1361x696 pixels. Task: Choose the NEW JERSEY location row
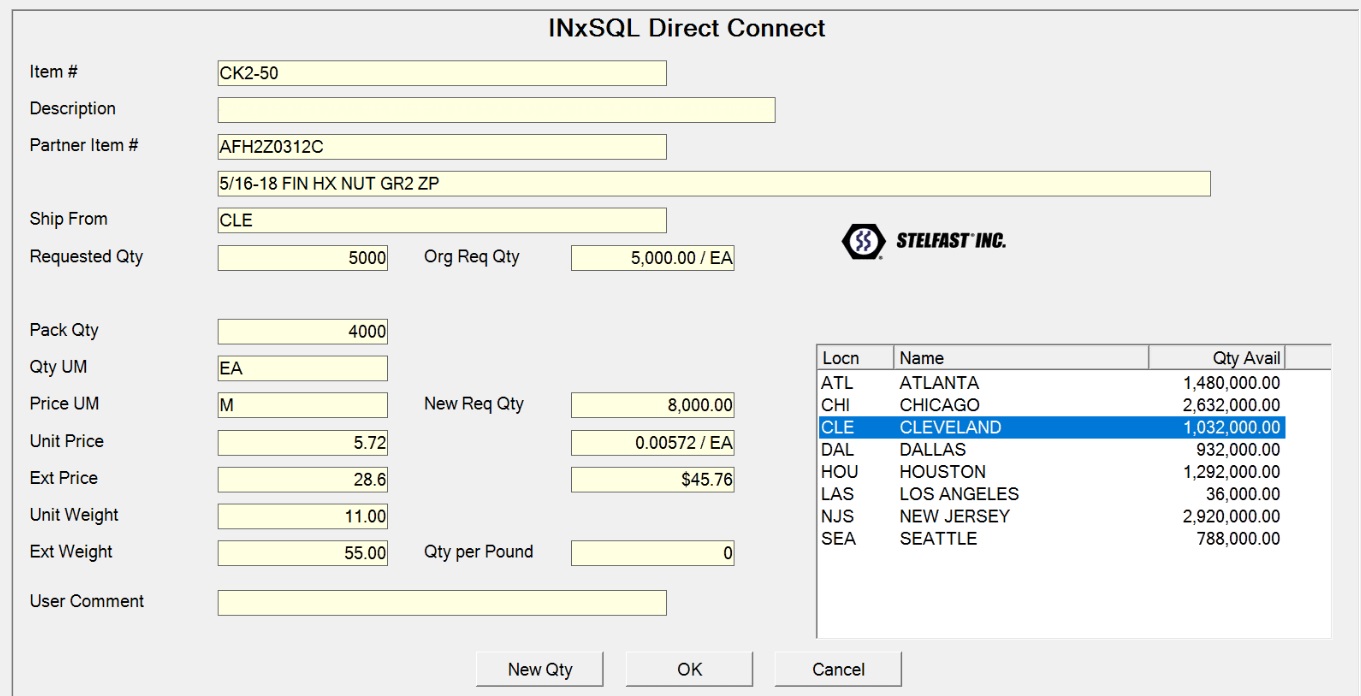(x=1050, y=516)
